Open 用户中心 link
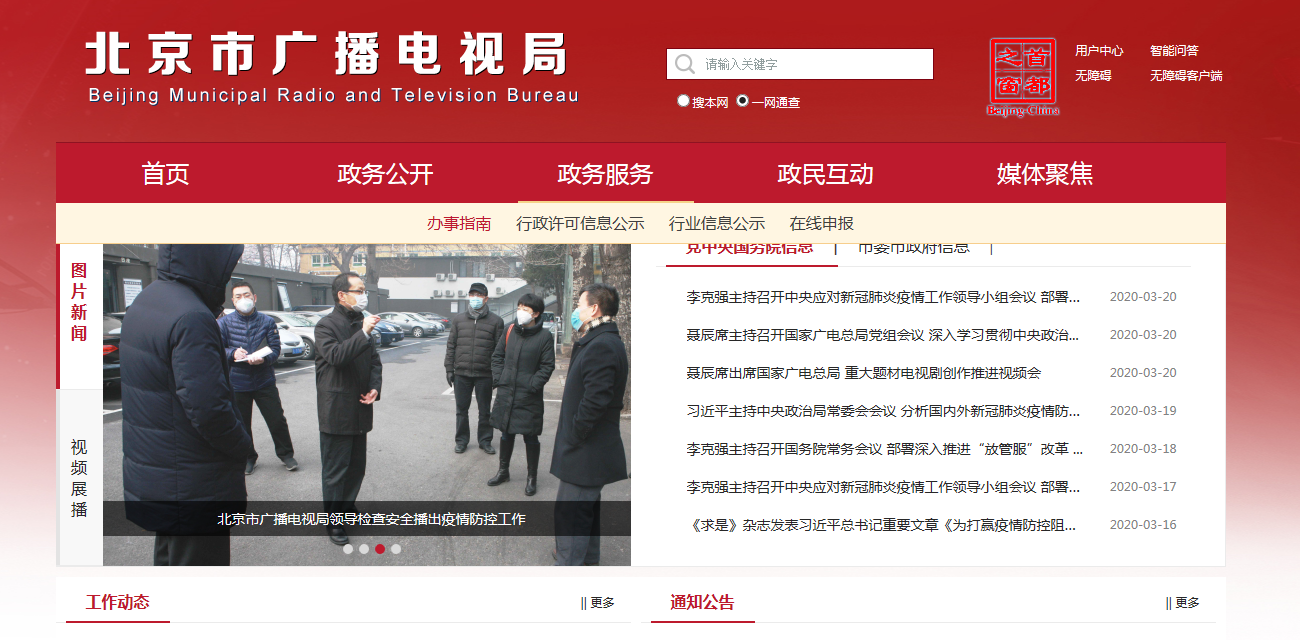Screen dimensions: 1300x640 coord(1099,51)
